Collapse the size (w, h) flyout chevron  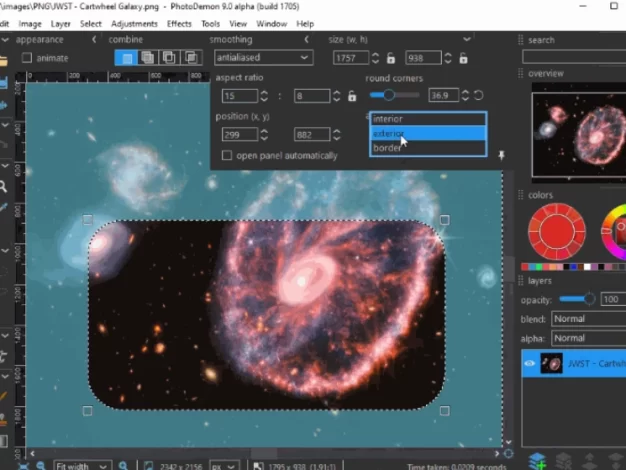tap(467, 39)
